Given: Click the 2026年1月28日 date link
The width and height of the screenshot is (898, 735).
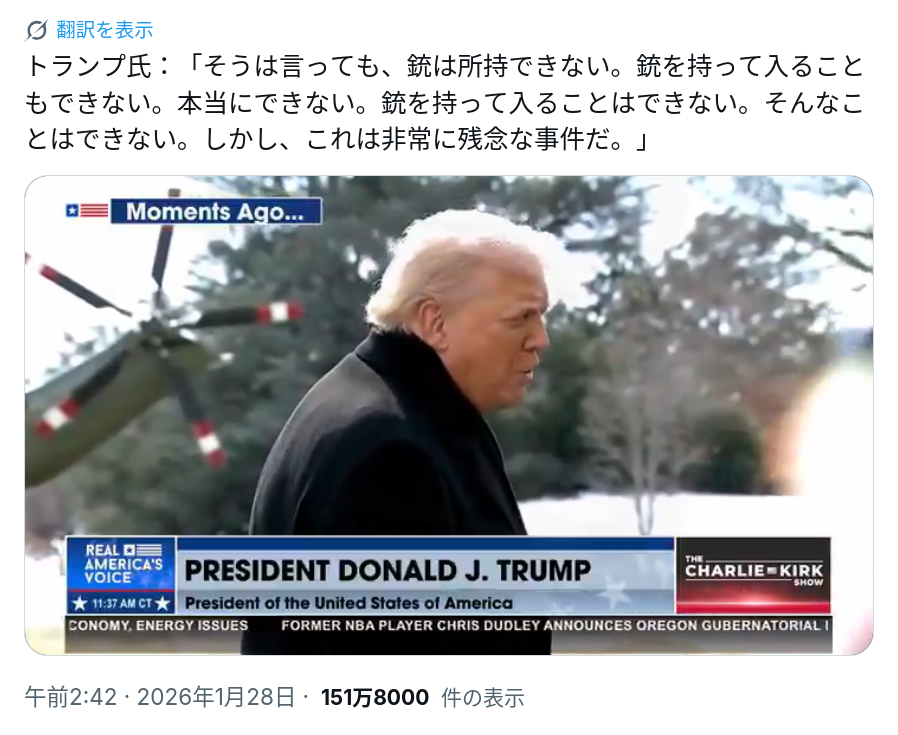Looking at the screenshot, I should click(216, 697).
